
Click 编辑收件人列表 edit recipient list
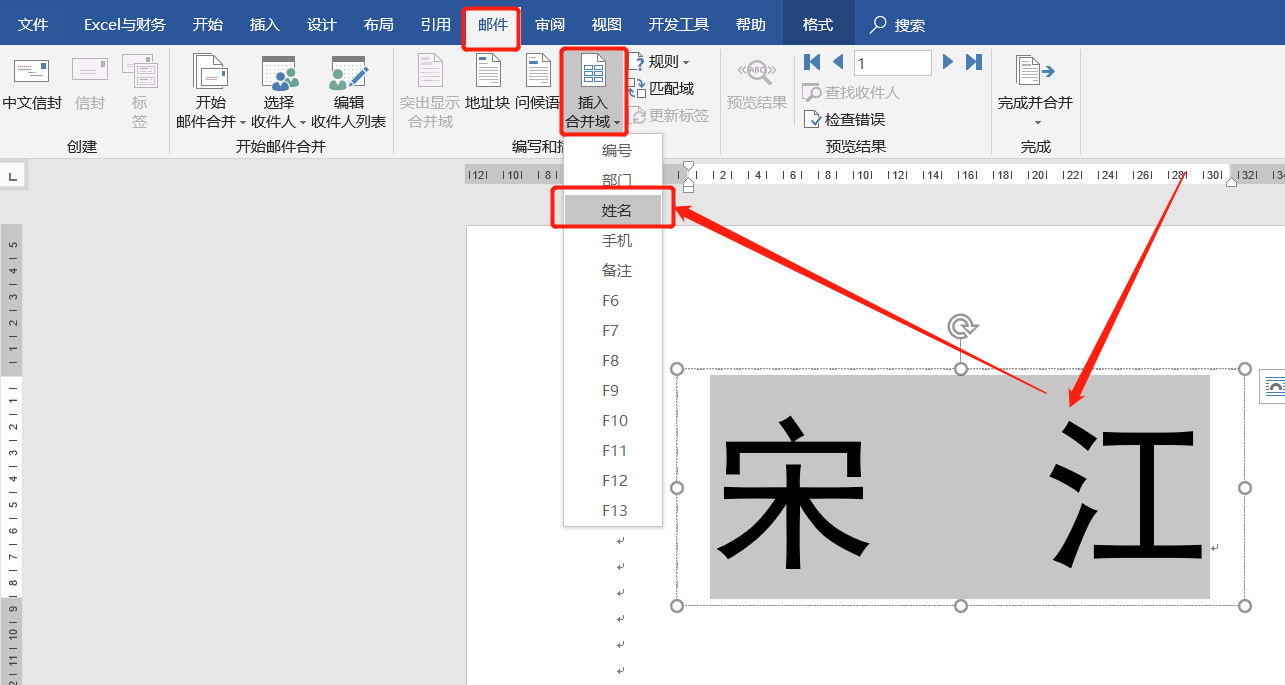[x=348, y=92]
